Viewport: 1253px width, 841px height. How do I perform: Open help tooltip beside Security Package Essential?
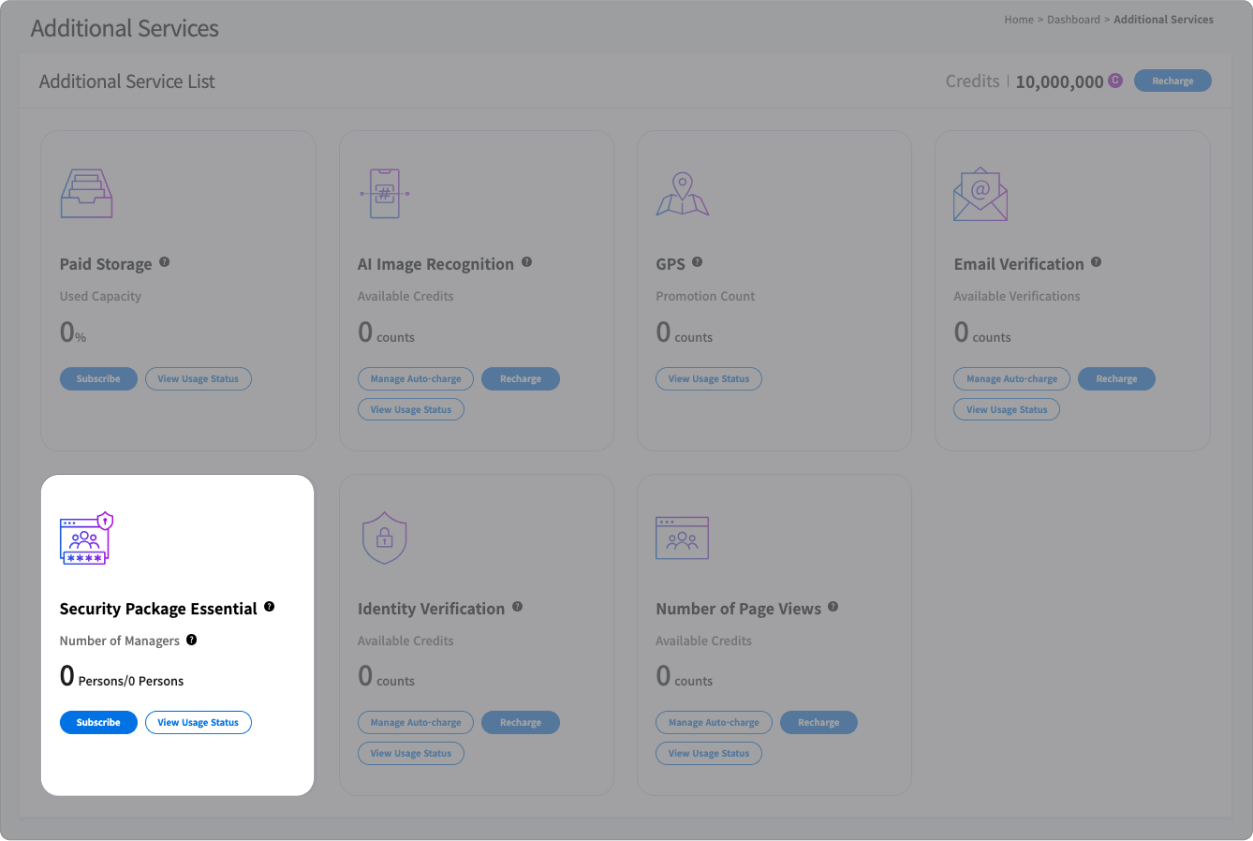click(269, 607)
